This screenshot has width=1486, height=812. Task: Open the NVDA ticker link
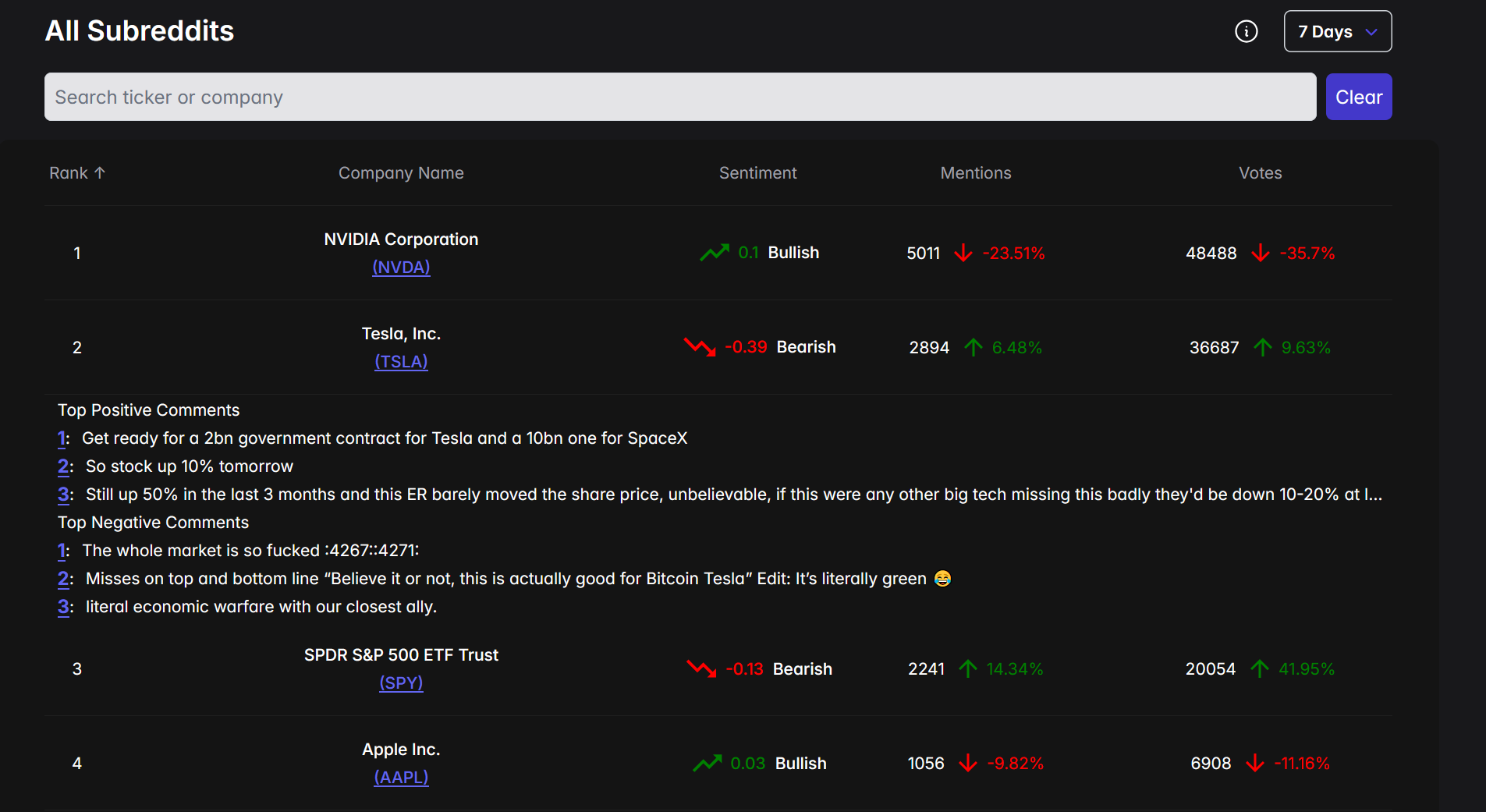click(x=401, y=267)
